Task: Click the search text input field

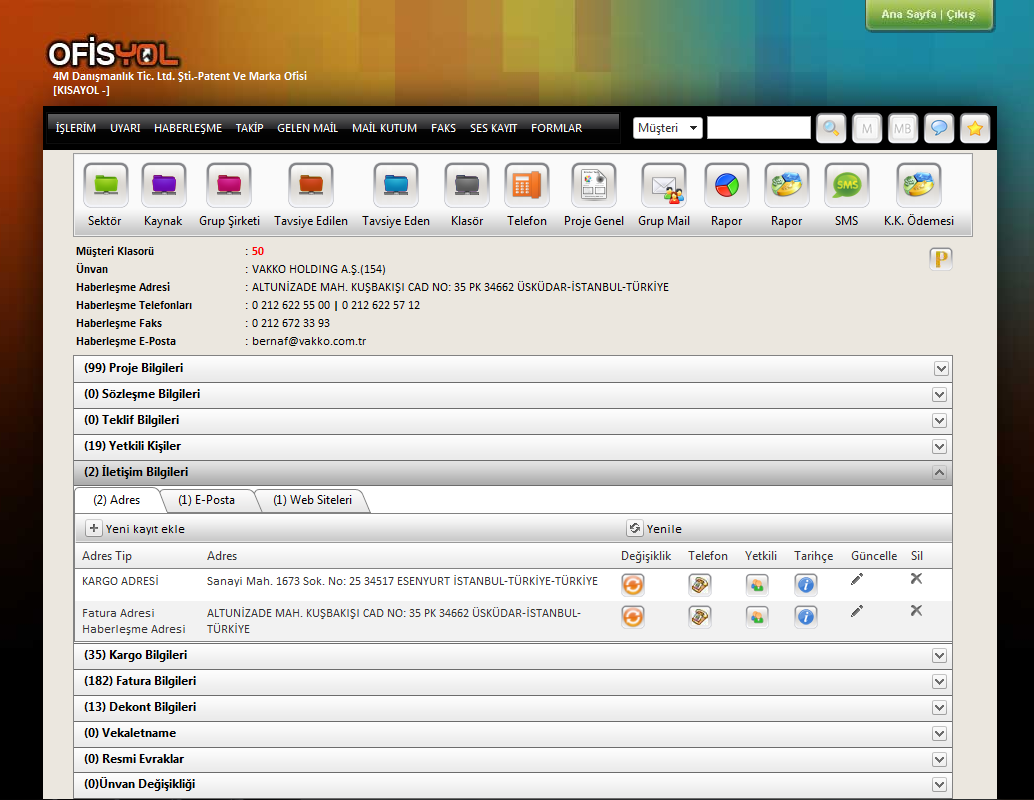Action: [x=758, y=128]
